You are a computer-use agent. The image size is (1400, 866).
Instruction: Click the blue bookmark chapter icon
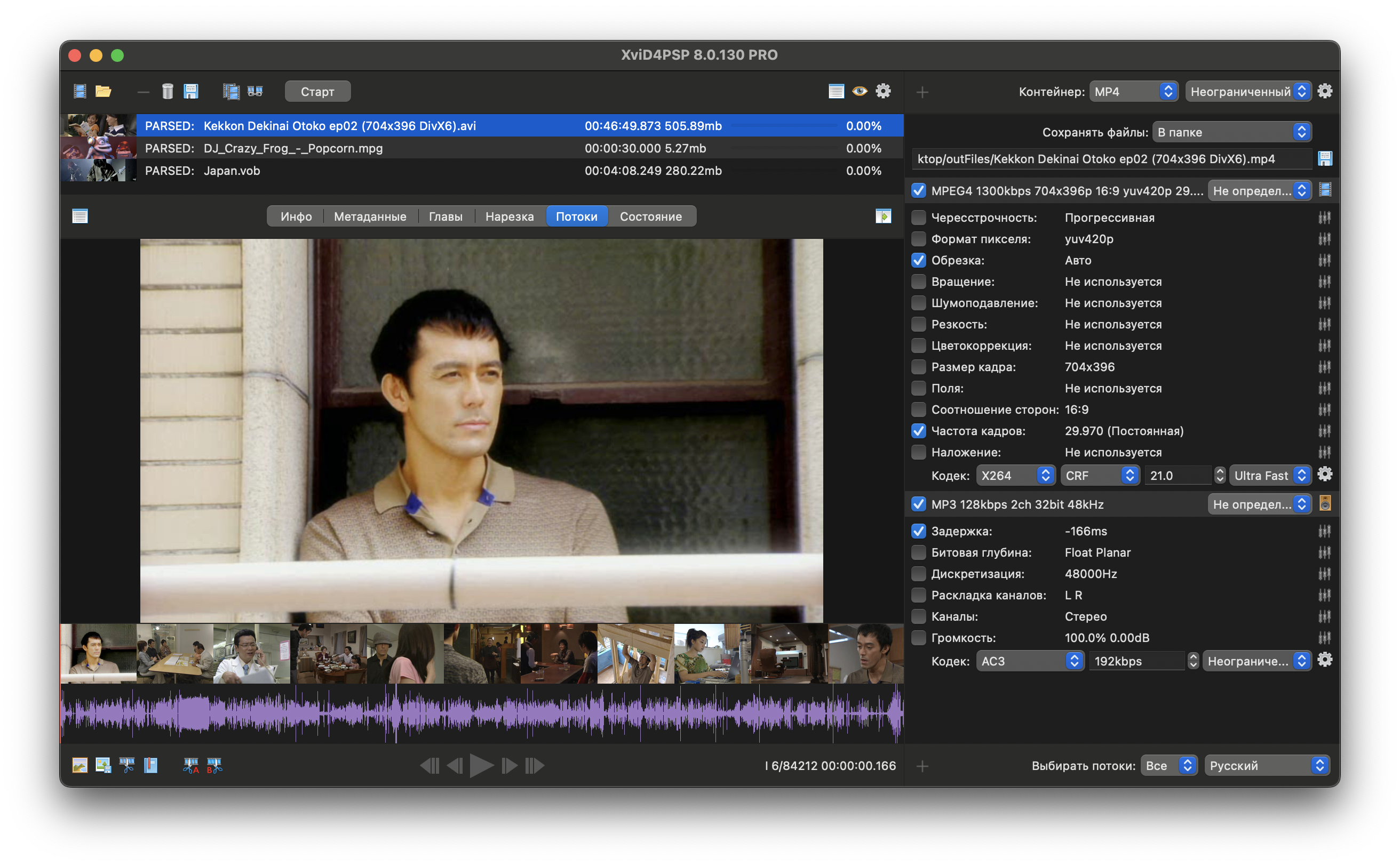point(150,765)
